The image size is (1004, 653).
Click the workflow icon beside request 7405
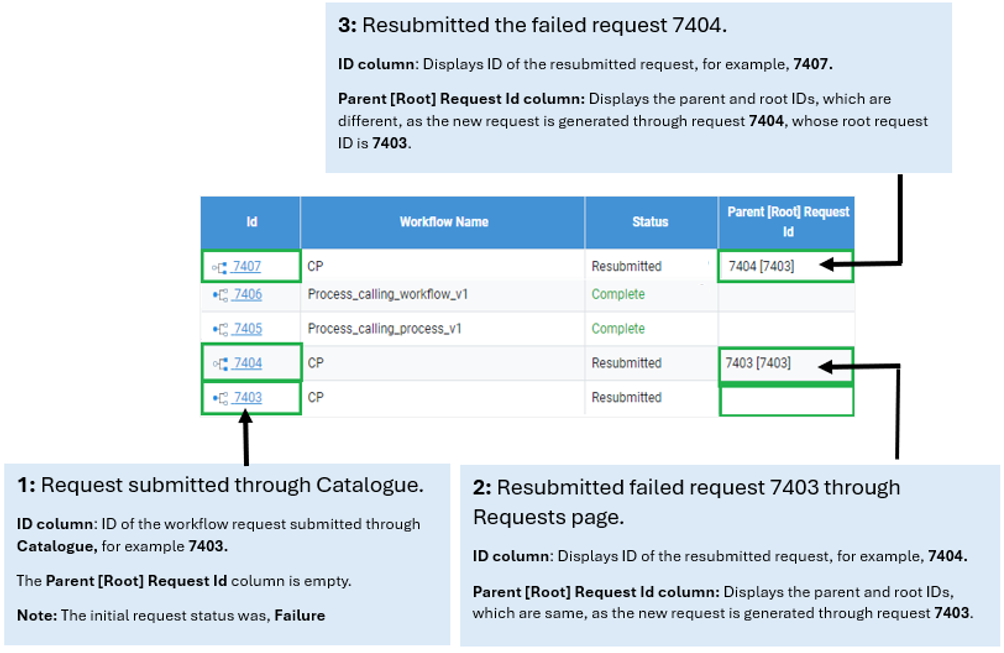(x=221, y=329)
